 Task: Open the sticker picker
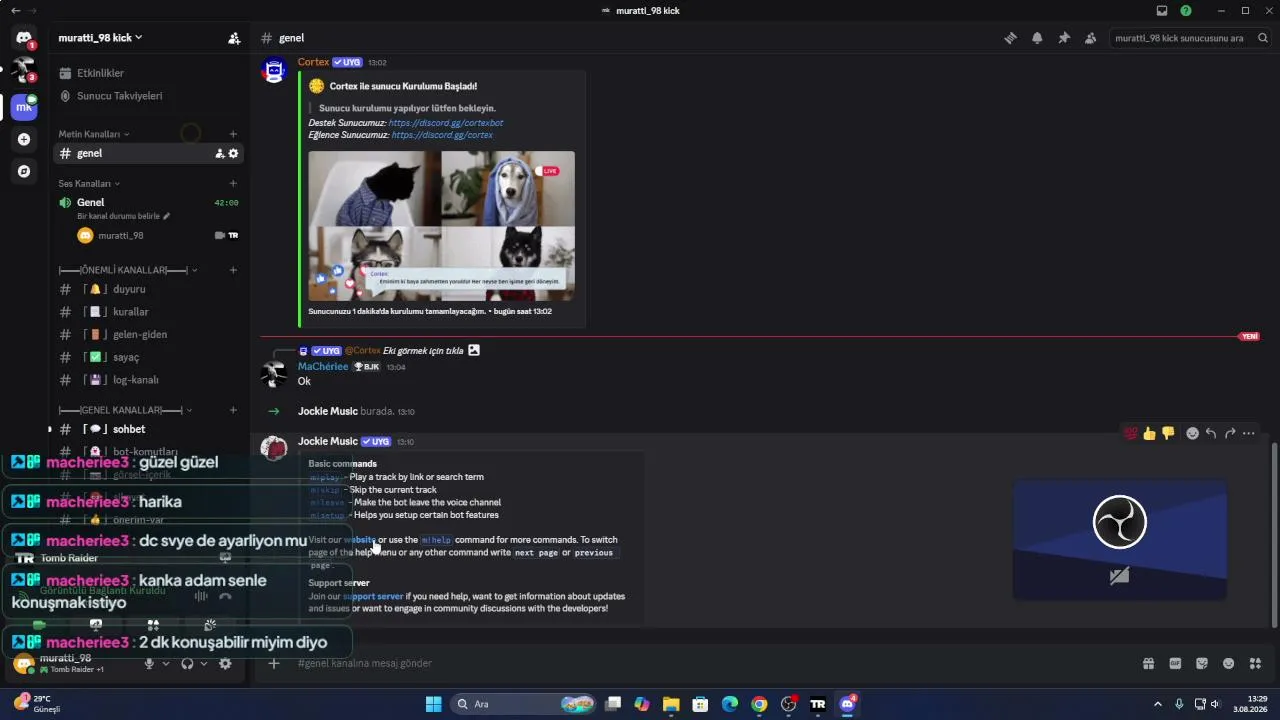tap(1202, 663)
